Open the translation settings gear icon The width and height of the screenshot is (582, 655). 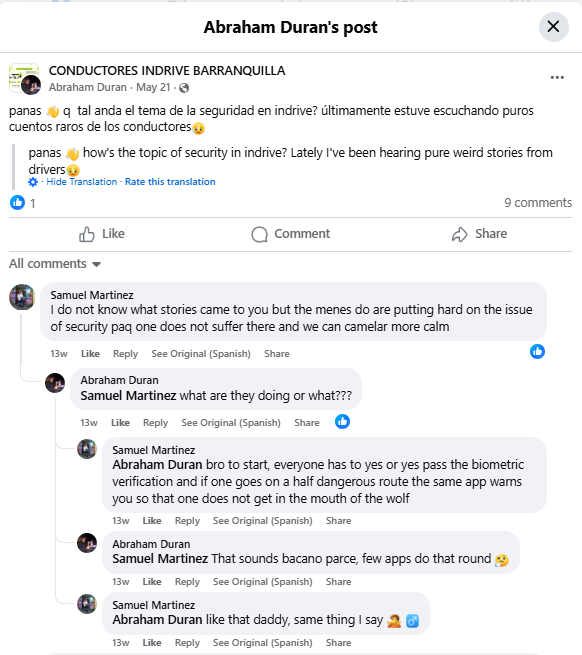click(33, 182)
